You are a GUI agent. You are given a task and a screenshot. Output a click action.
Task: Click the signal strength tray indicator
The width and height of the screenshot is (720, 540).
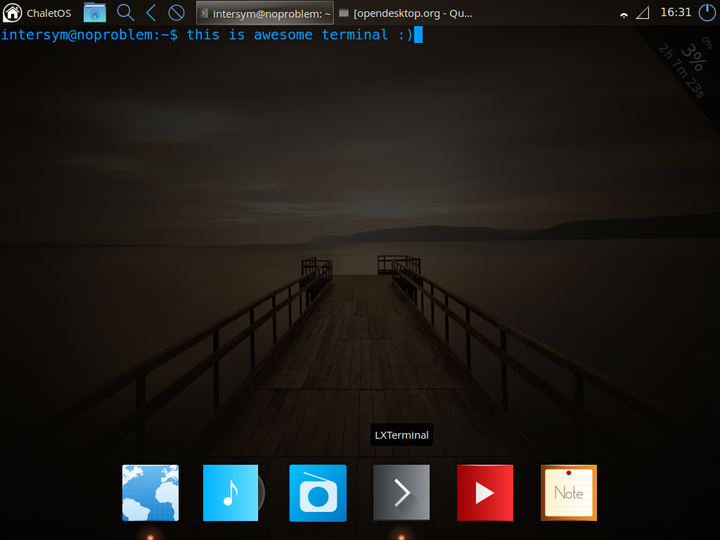tap(643, 13)
